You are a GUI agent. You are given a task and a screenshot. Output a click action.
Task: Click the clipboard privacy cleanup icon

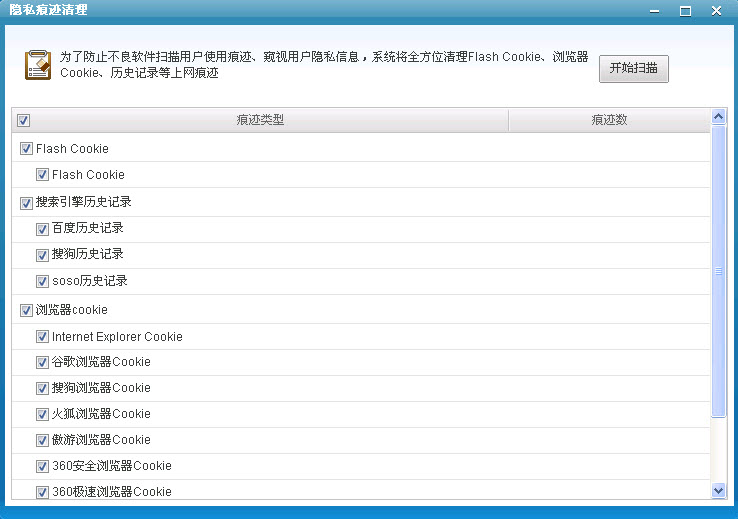[38, 64]
